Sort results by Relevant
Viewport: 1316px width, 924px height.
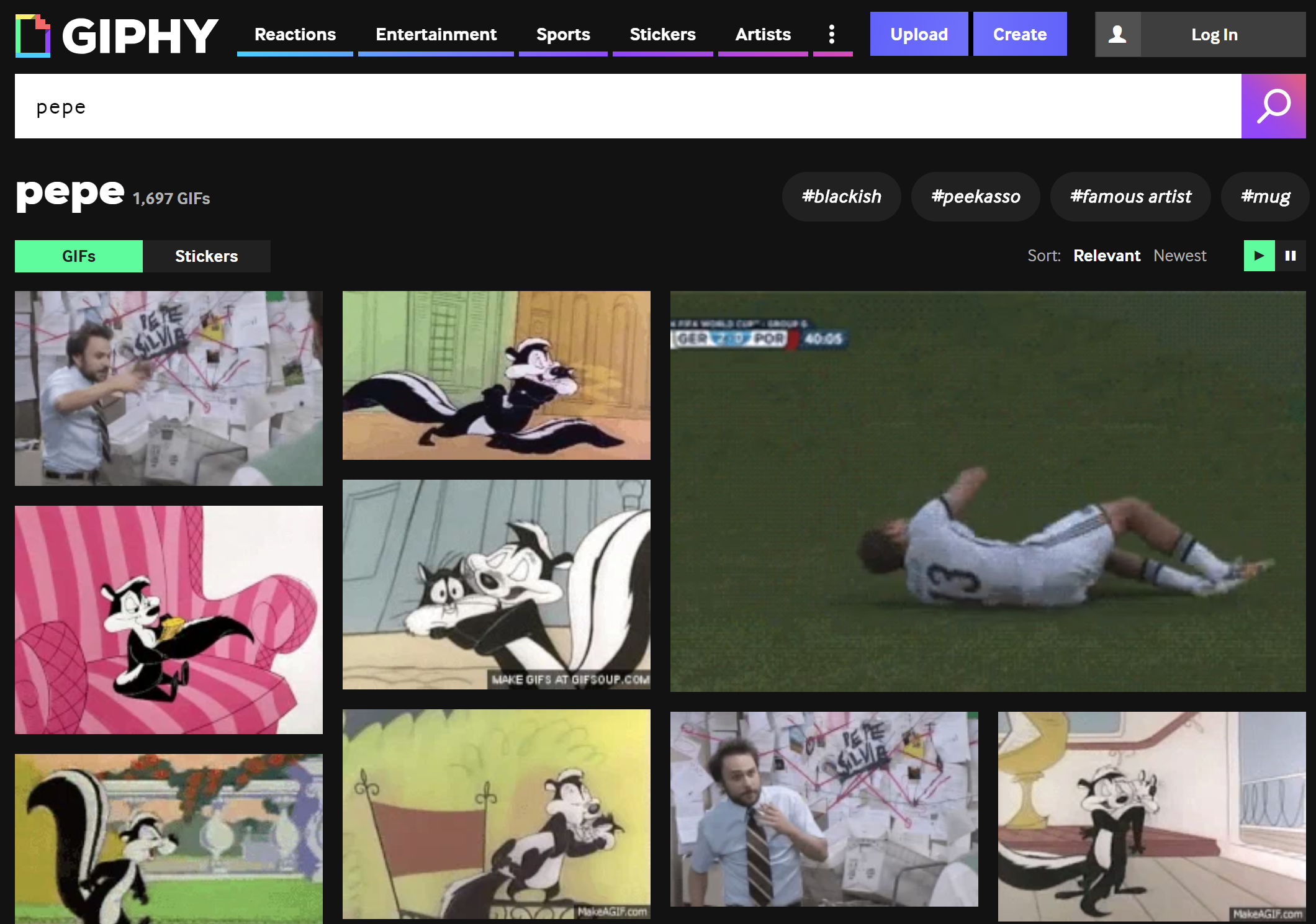[1106, 256]
